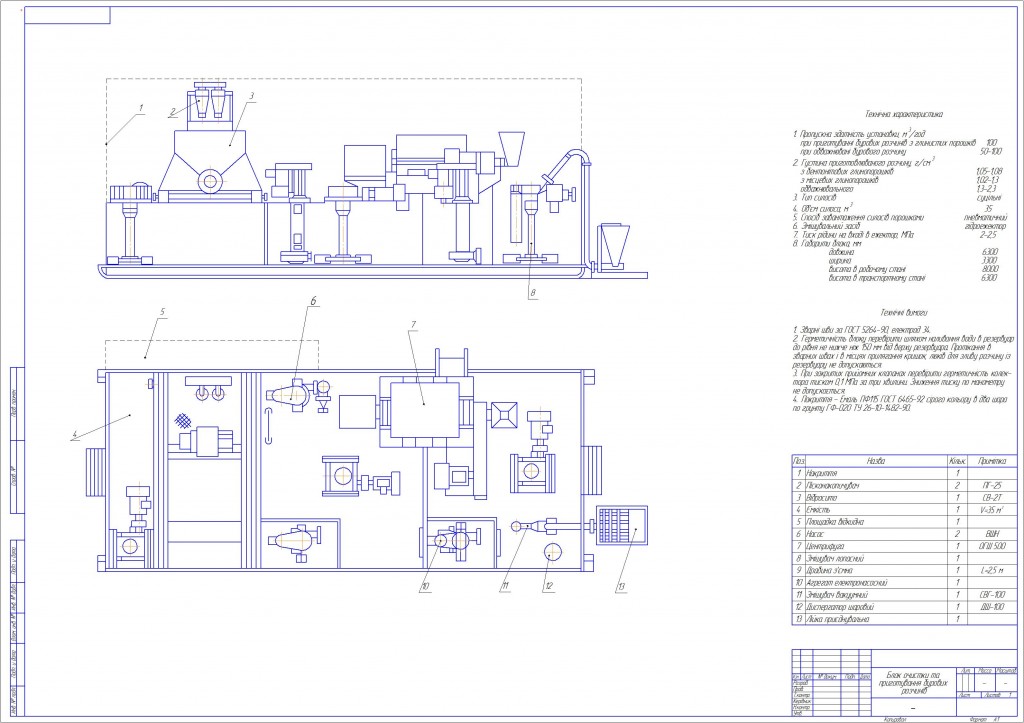Click value '8000' in block dimensions

pos(989,268)
